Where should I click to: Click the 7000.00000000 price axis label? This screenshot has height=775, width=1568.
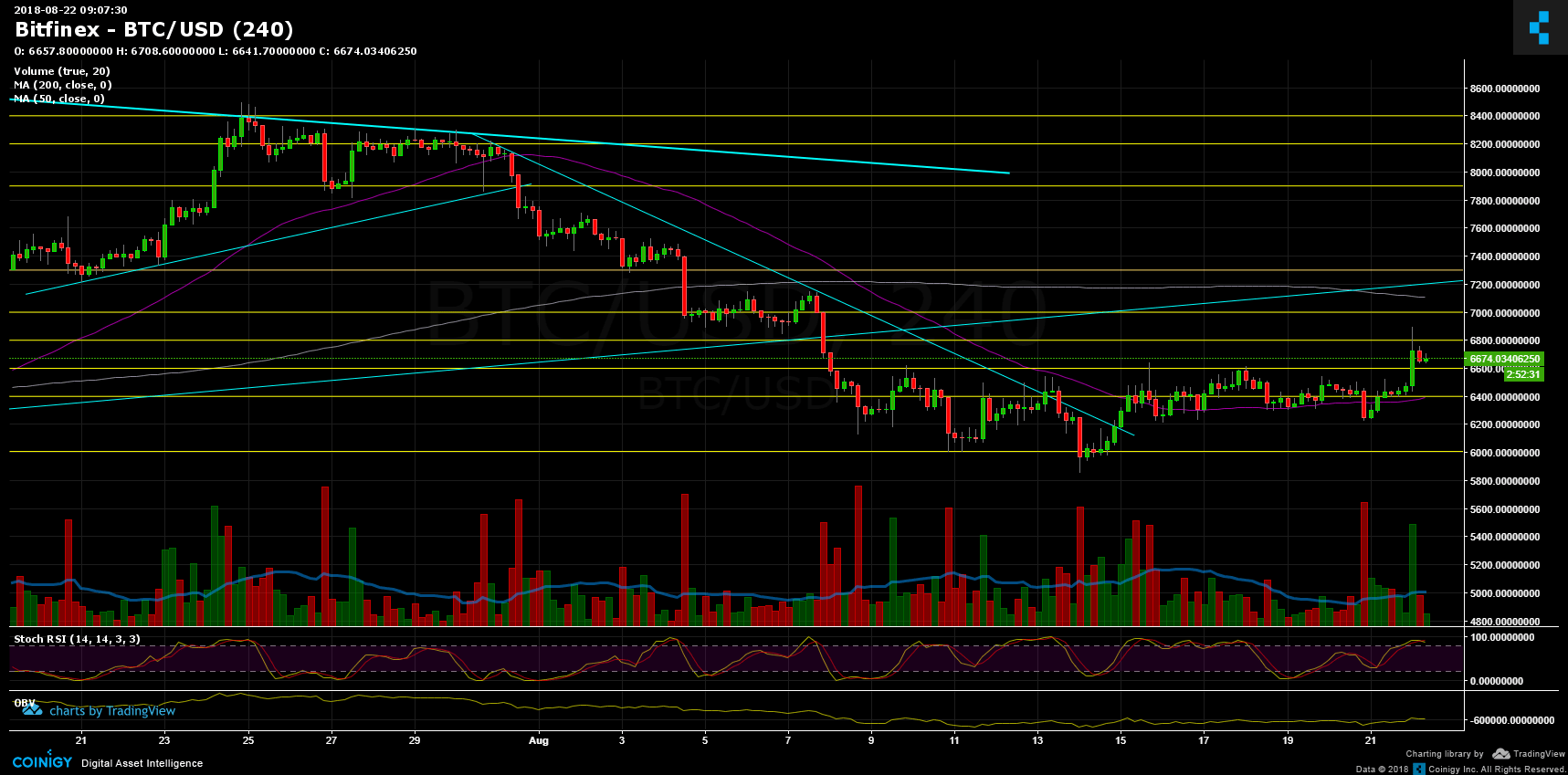1505,313
